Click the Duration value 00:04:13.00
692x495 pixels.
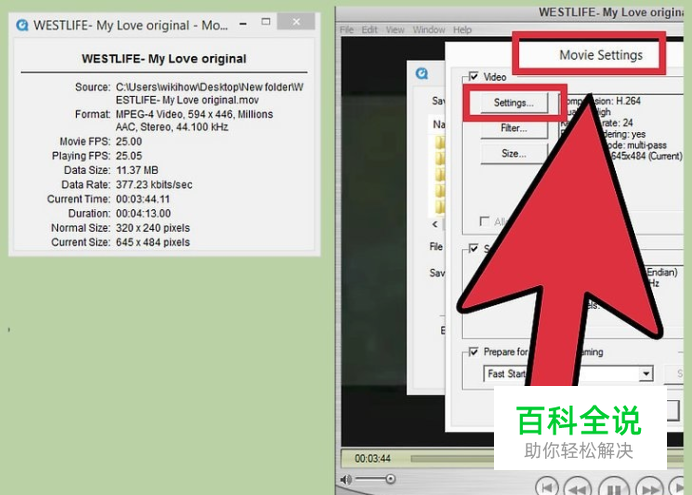coord(143,214)
